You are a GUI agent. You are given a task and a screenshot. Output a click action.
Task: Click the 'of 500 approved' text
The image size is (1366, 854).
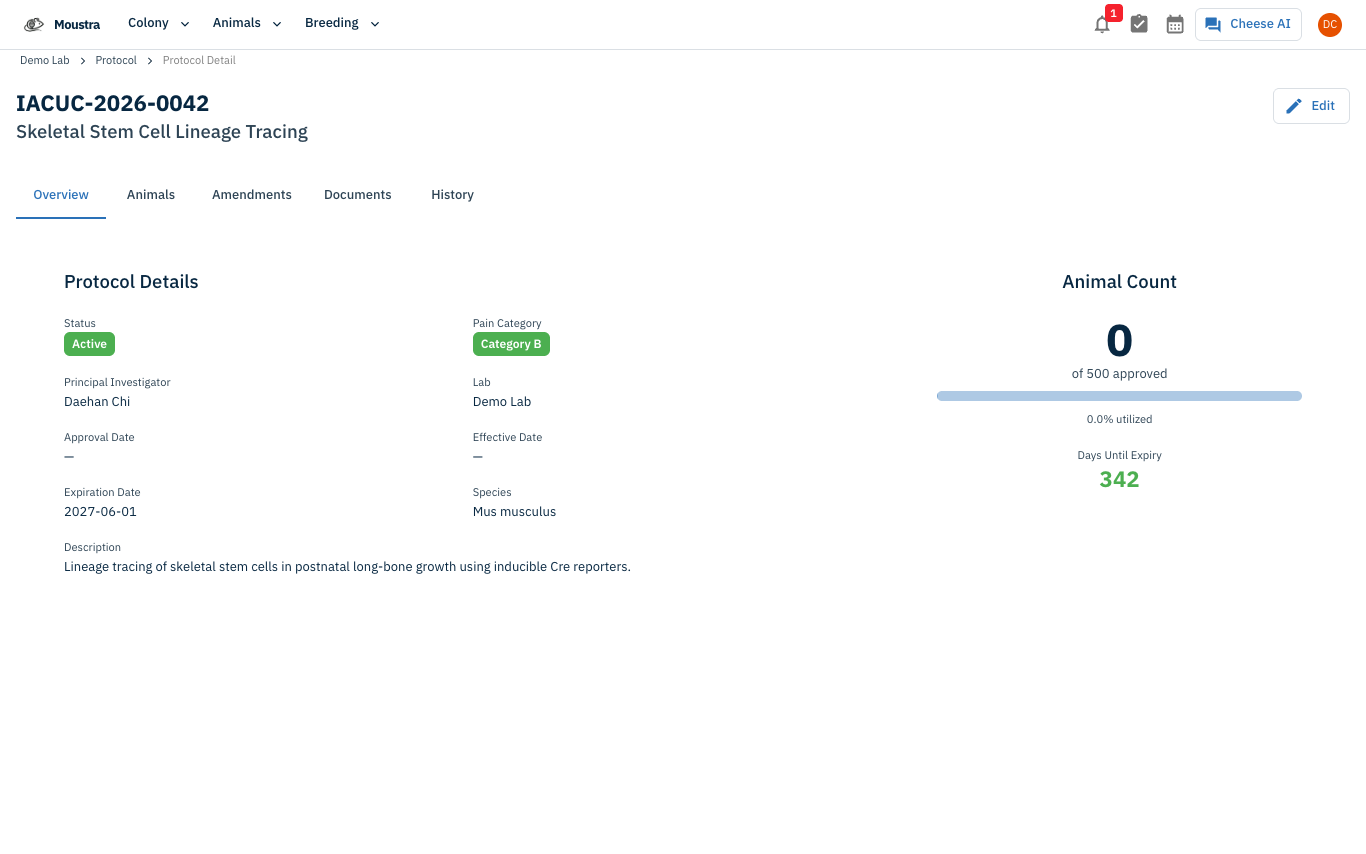1119,374
